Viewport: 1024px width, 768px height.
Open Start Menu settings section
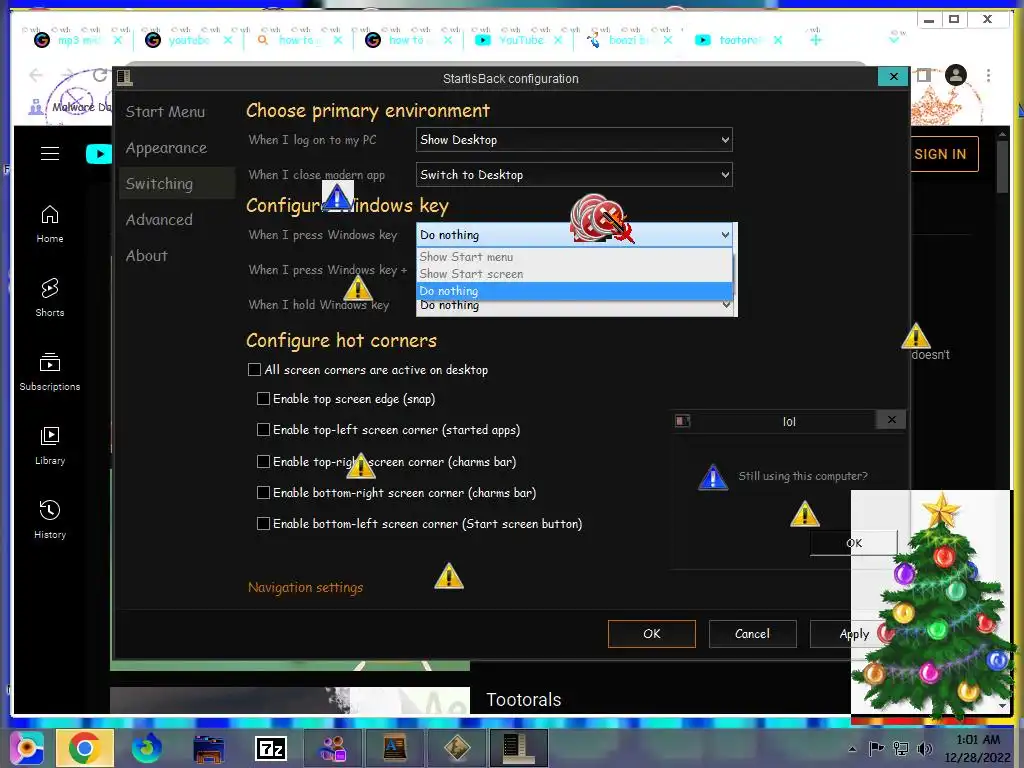point(165,112)
